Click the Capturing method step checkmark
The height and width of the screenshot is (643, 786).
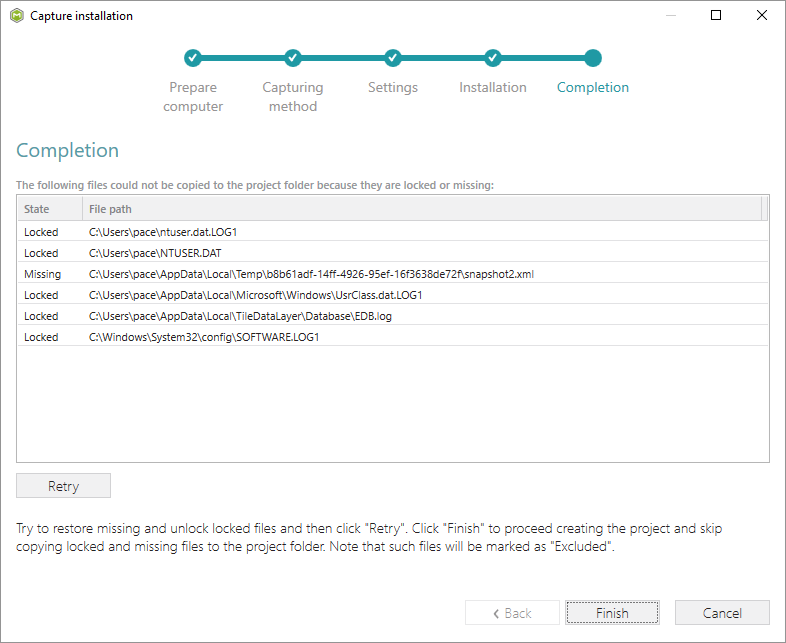point(293,58)
